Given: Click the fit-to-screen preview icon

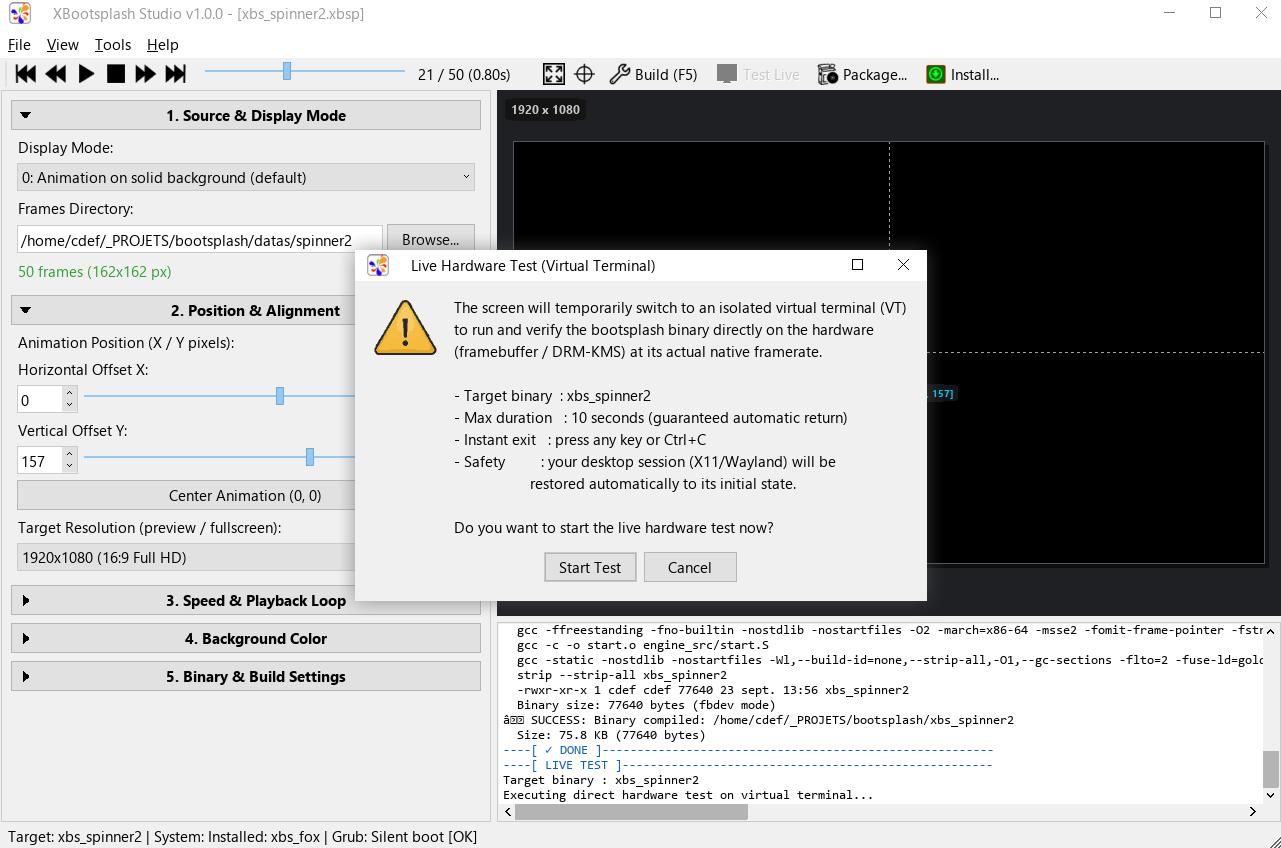Looking at the screenshot, I should click(553, 74).
